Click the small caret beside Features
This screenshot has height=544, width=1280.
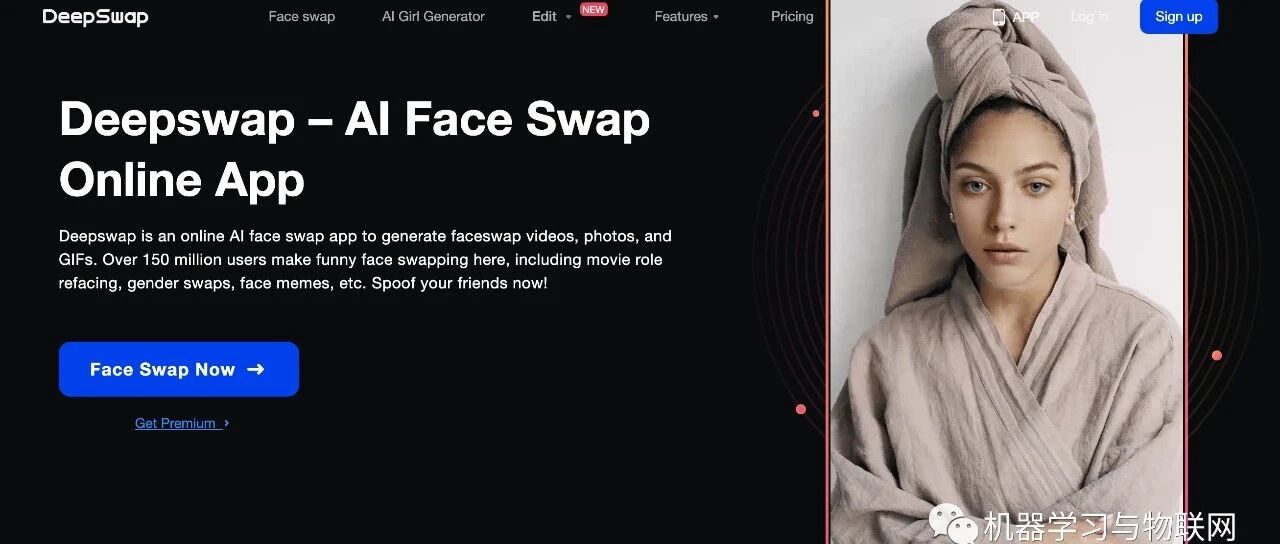pos(716,17)
